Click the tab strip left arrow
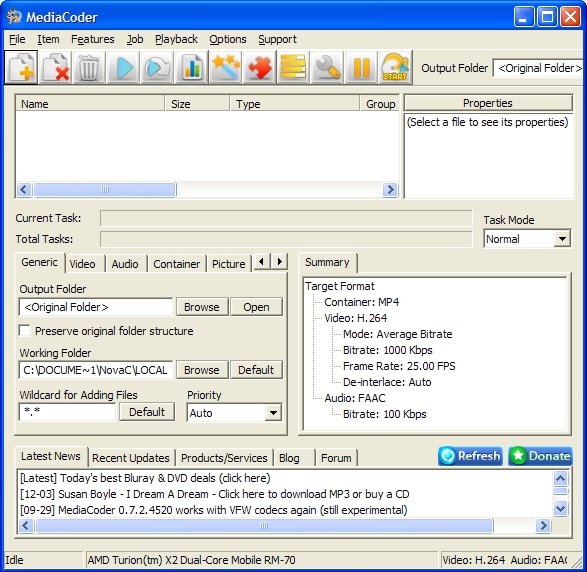Viewport: 587px width, 572px height. 262,261
